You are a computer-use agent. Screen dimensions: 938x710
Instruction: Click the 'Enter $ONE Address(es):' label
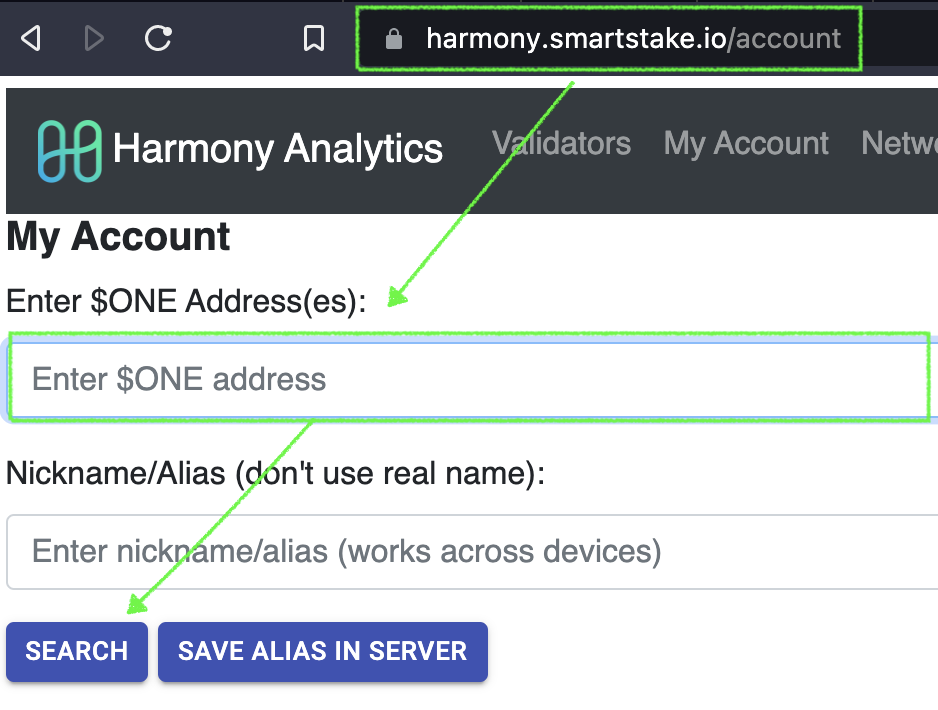(x=186, y=301)
